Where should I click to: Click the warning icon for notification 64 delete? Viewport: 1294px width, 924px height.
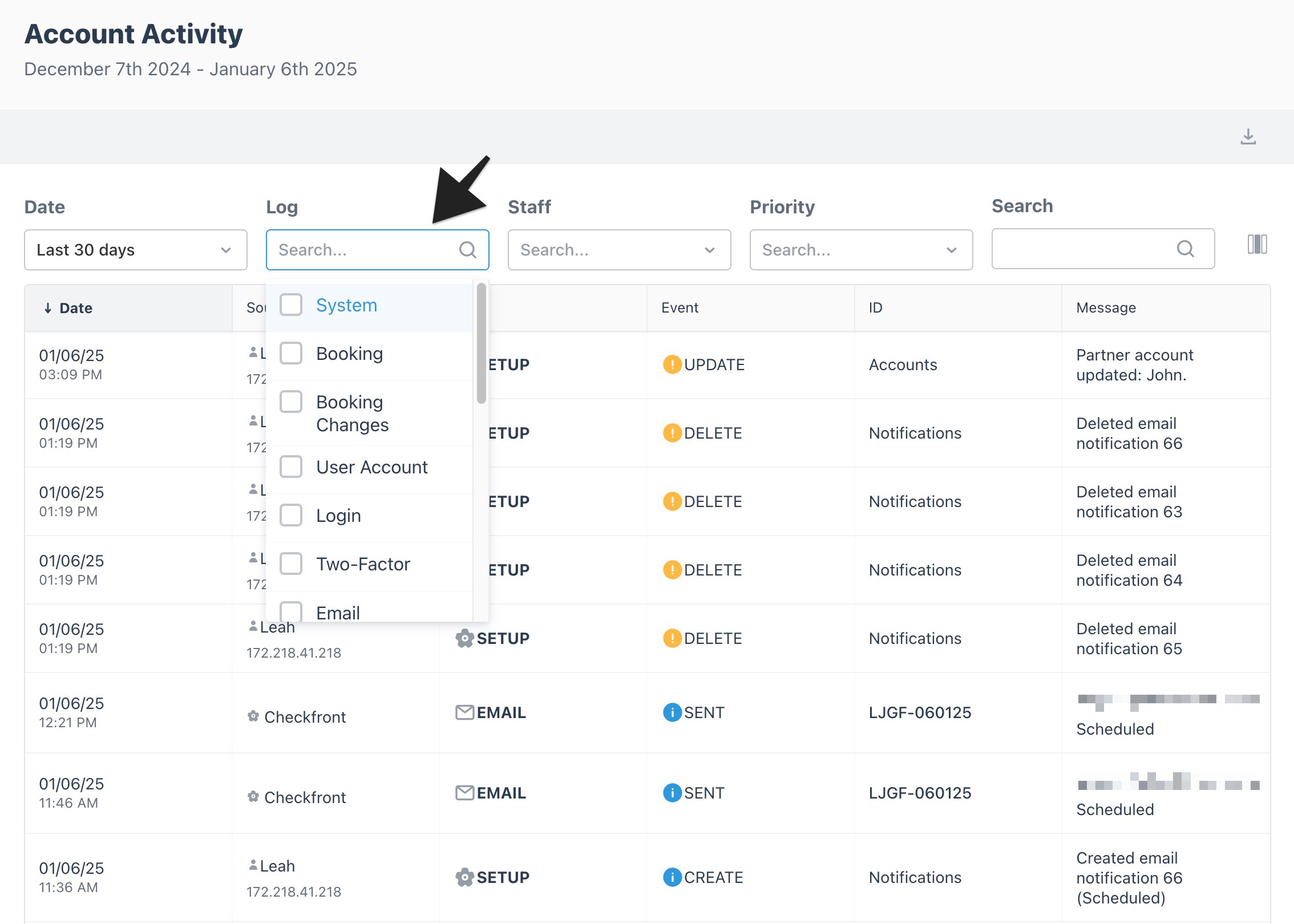672,569
